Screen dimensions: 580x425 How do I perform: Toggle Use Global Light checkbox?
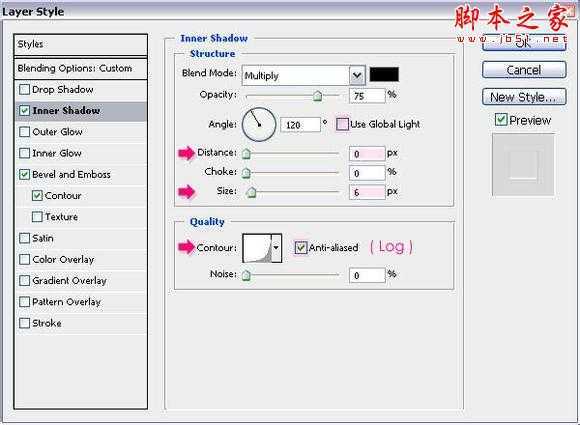click(x=342, y=124)
